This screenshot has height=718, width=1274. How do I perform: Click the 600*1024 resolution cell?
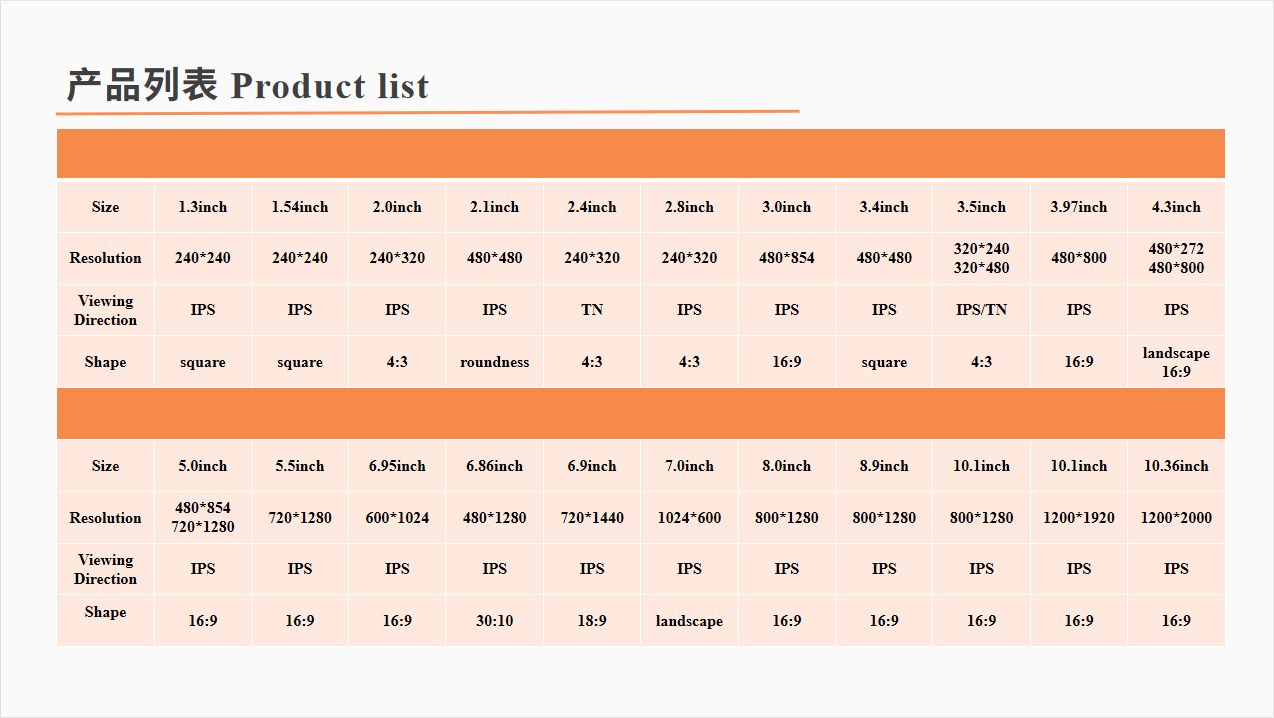pos(397,518)
